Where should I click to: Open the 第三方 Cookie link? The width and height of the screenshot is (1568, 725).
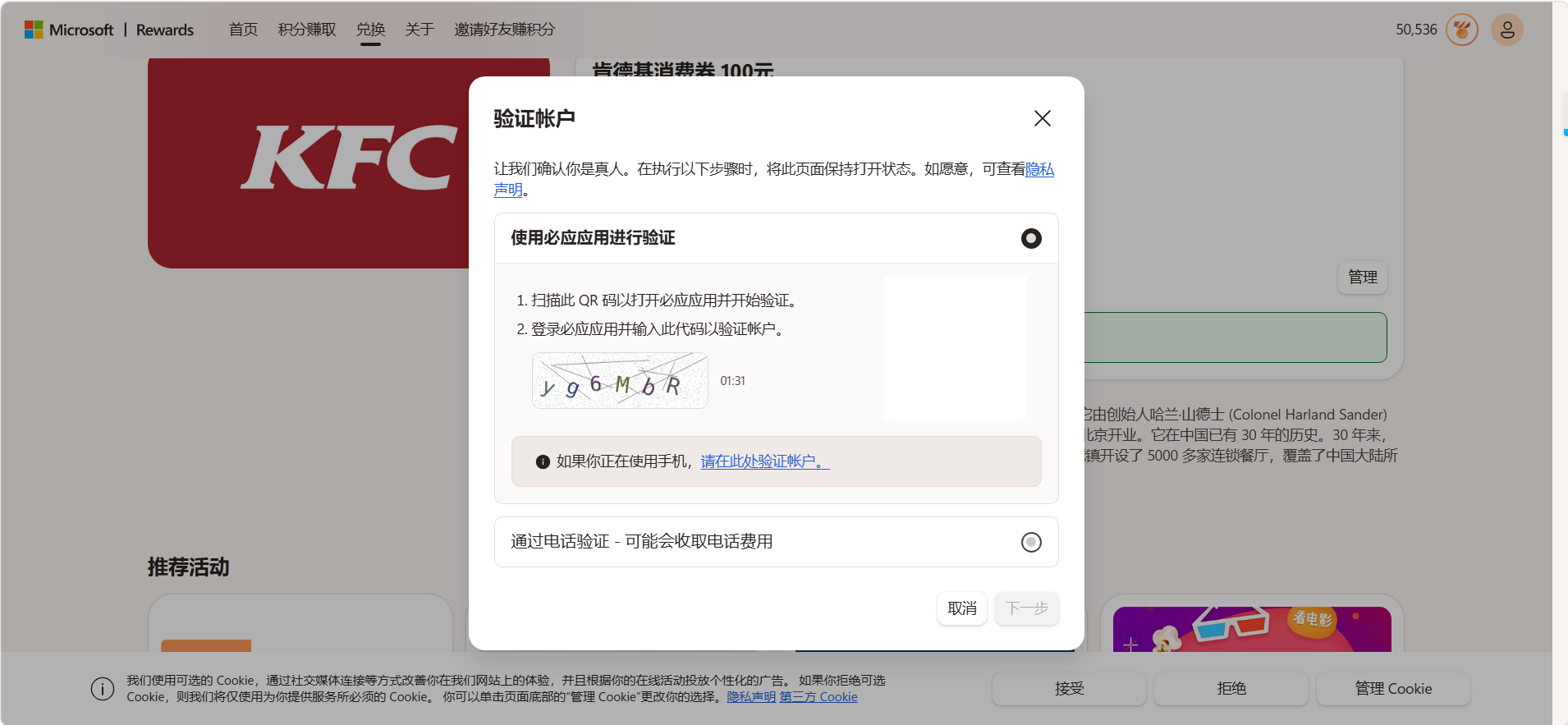[x=818, y=697]
